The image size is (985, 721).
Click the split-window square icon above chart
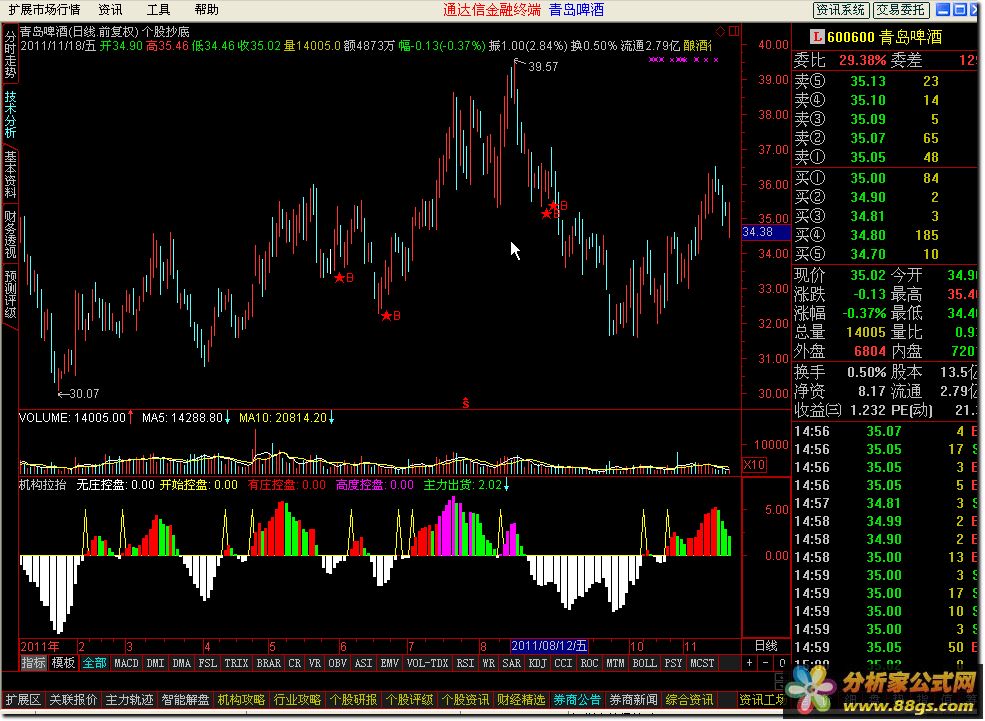coord(734,31)
